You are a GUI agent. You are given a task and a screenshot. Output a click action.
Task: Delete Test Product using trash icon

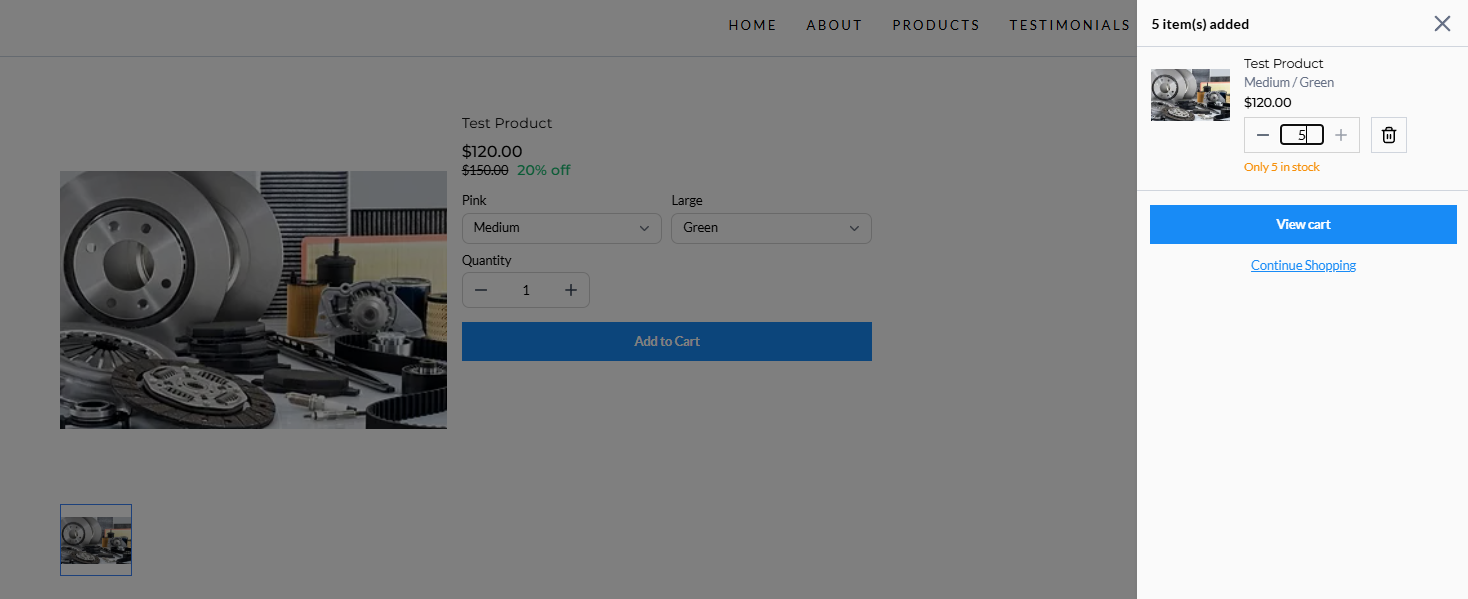click(x=1388, y=135)
